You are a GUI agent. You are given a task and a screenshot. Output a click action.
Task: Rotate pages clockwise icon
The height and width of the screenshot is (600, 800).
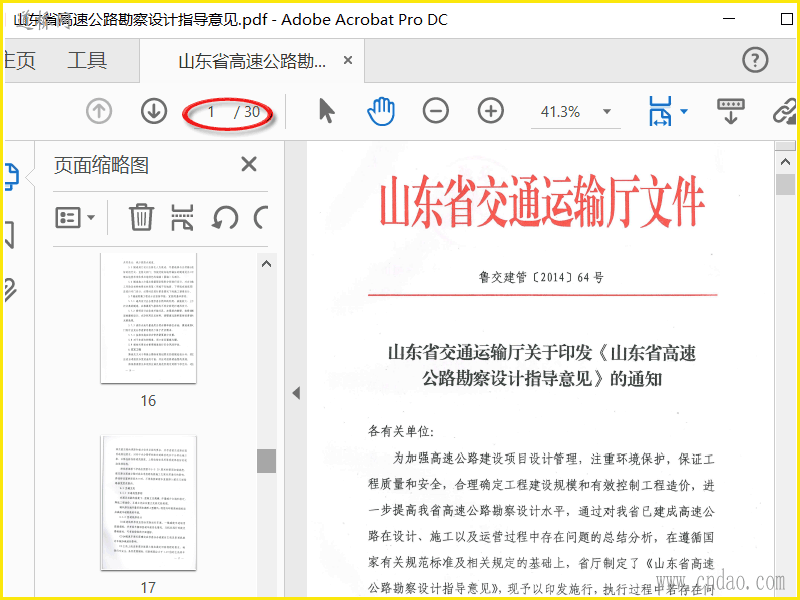click(261, 217)
